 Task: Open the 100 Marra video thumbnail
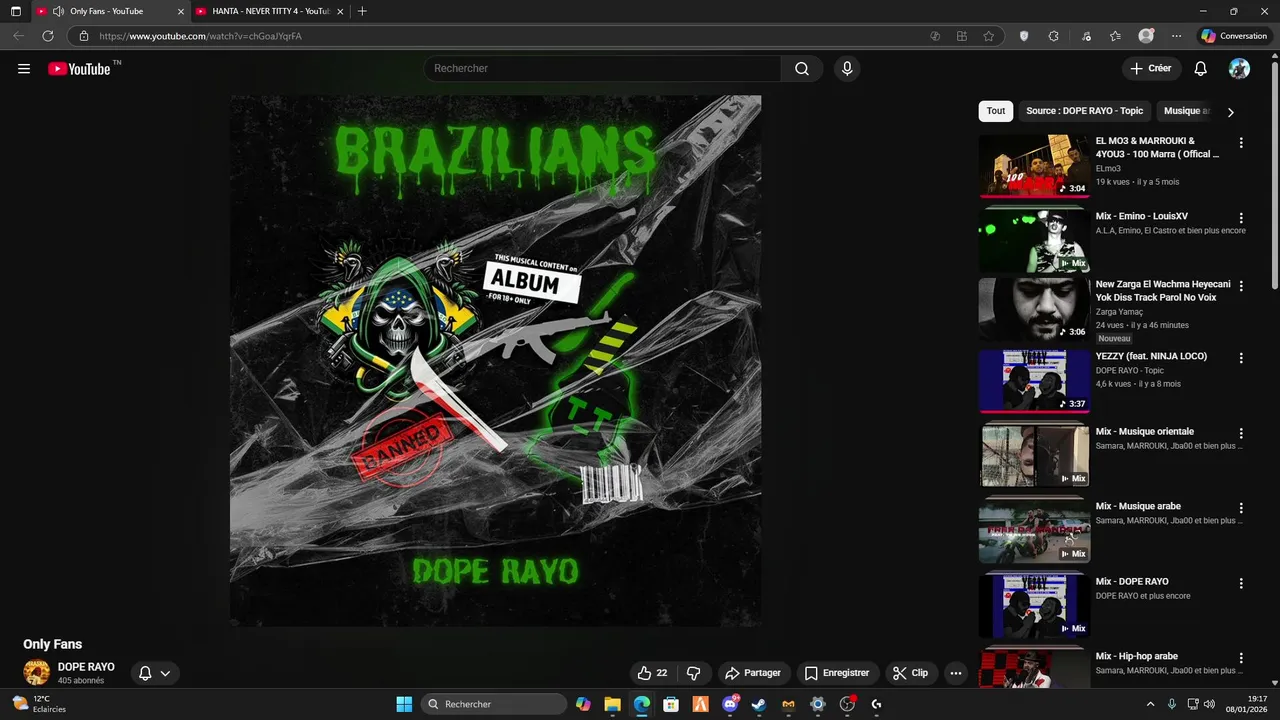tap(1034, 165)
